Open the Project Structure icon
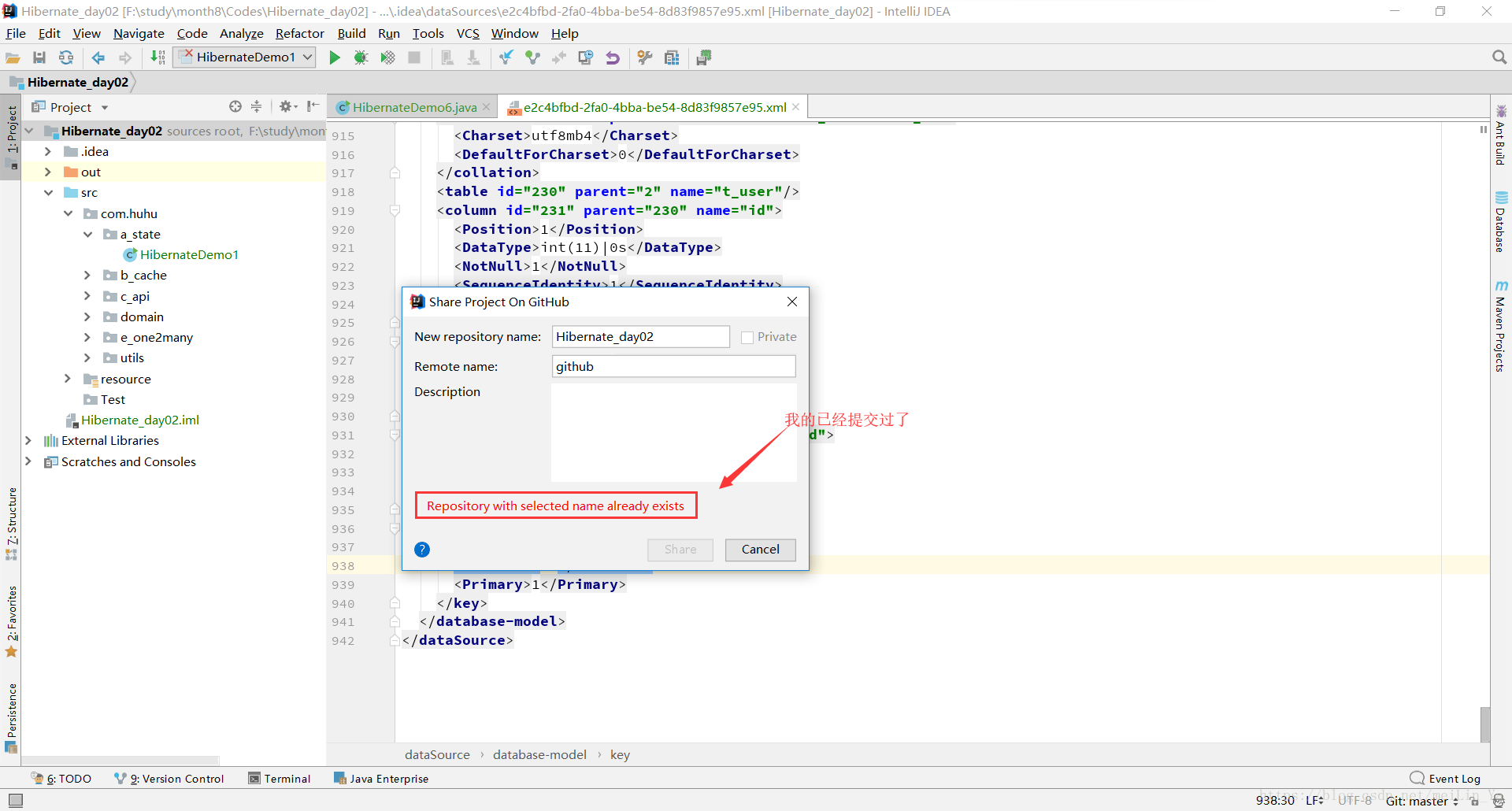1512x811 pixels. pyautogui.click(x=672, y=57)
